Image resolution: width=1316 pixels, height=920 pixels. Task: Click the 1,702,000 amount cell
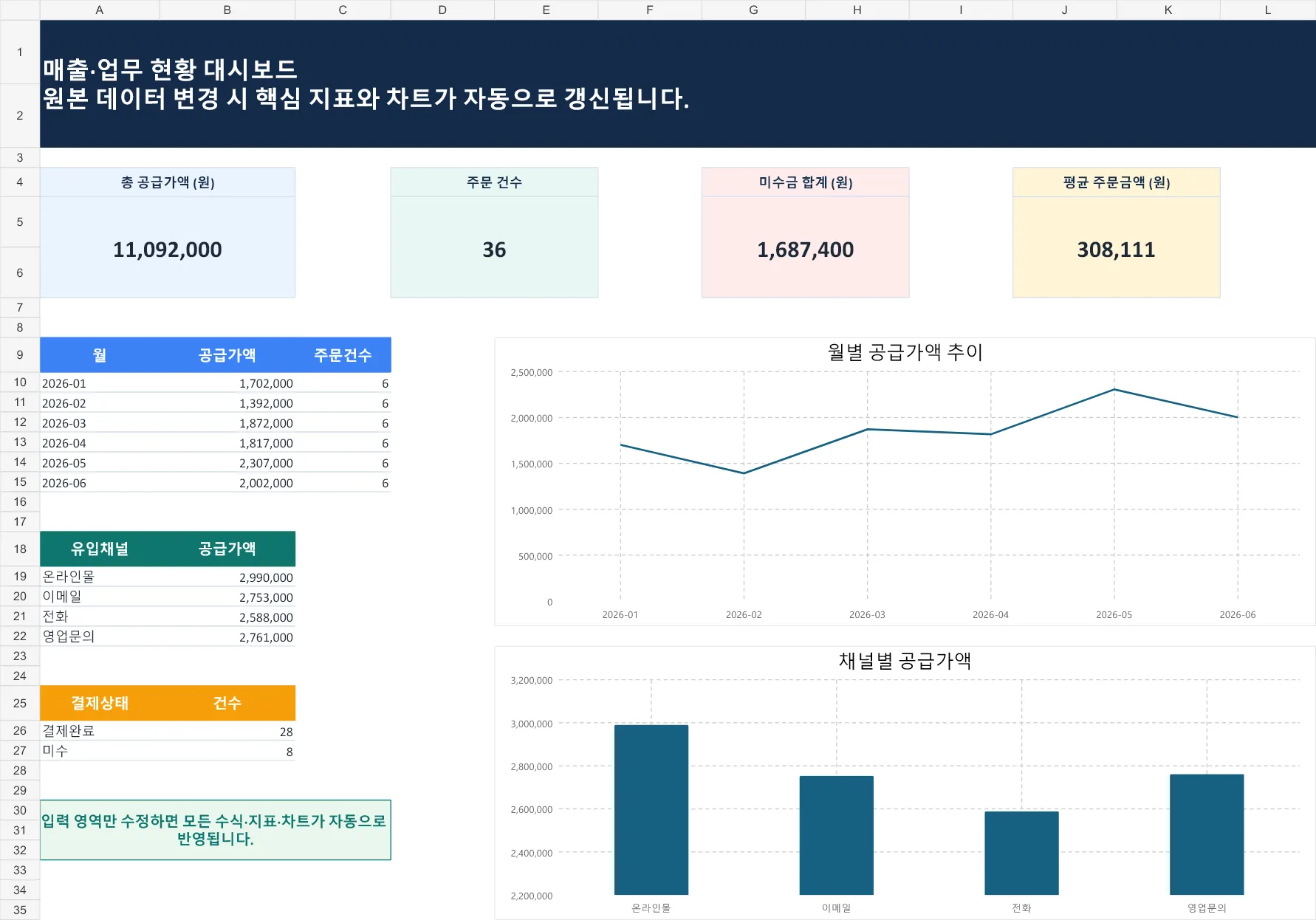227,383
